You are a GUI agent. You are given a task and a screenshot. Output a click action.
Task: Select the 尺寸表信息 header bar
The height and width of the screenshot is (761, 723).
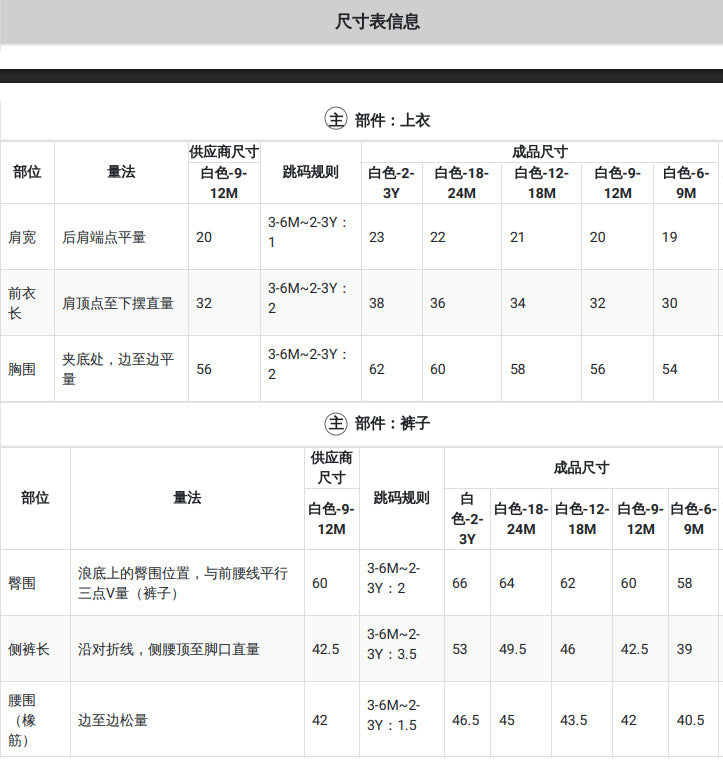point(362,22)
